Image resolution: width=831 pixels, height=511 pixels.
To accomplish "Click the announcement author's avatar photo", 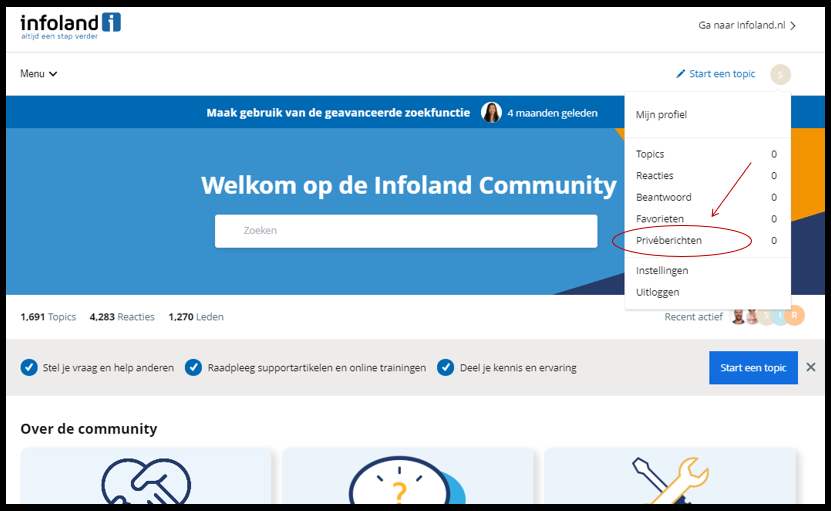I will (x=491, y=112).
